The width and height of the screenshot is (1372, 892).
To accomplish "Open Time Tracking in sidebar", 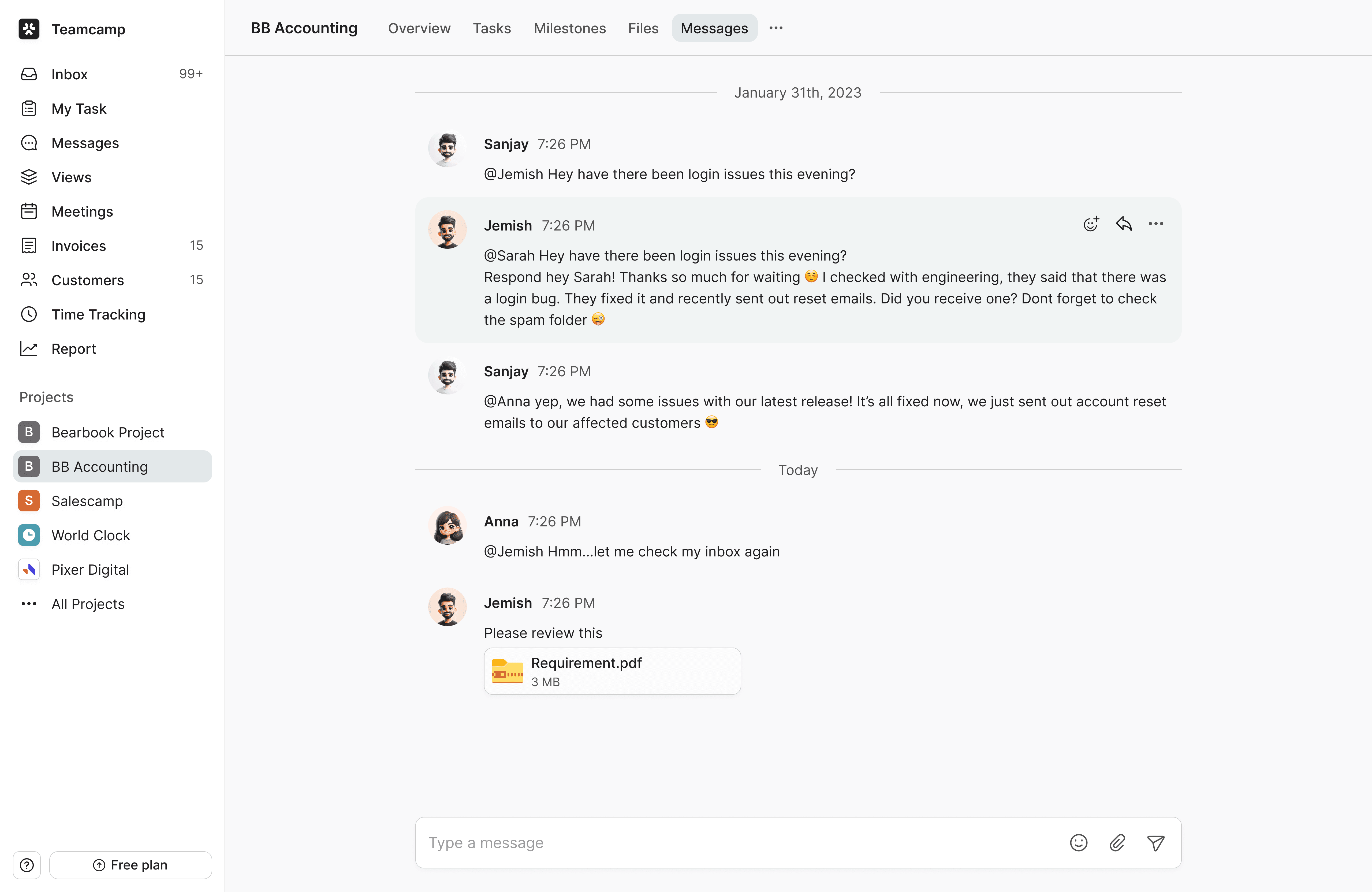I will (x=98, y=314).
